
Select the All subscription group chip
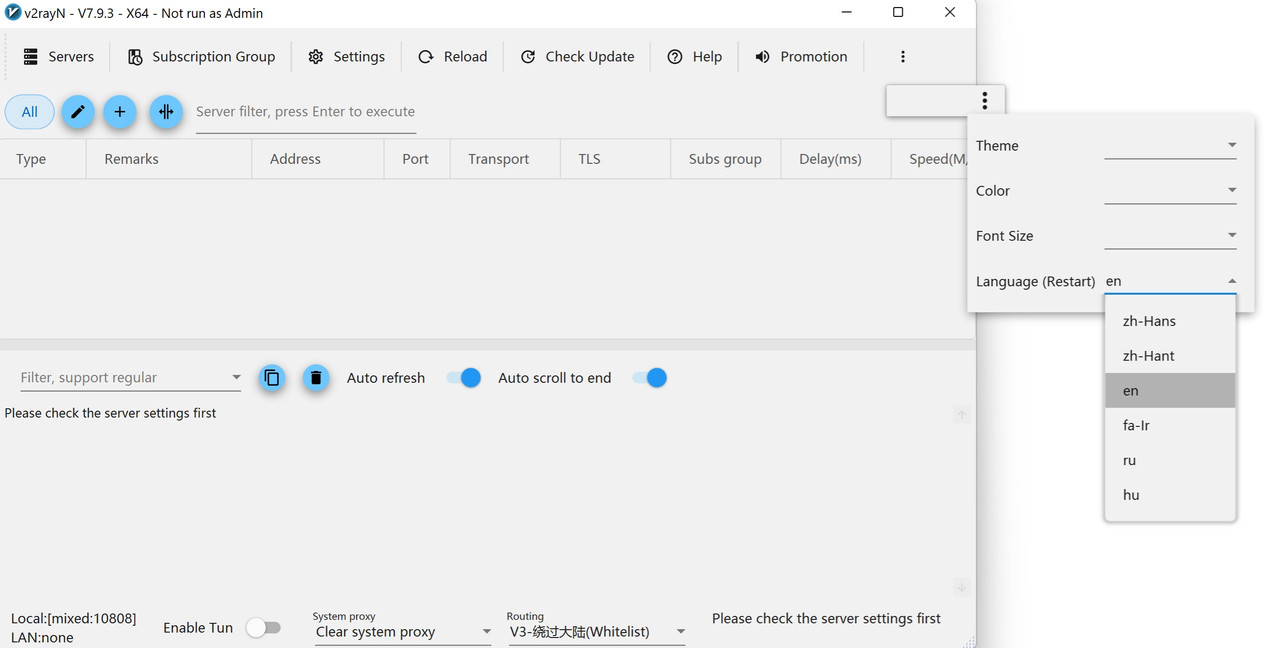point(30,112)
